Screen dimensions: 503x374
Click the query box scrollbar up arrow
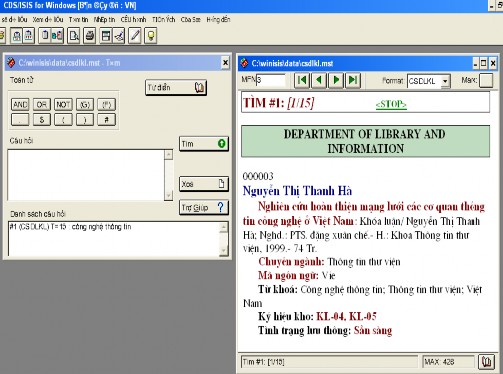[x=169, y=155]
